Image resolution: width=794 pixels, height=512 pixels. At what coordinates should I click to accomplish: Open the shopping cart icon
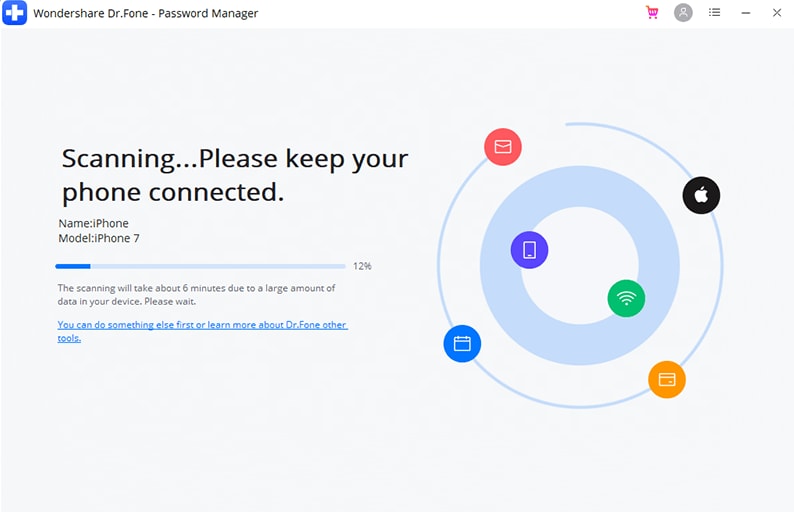tap(652, 12)
